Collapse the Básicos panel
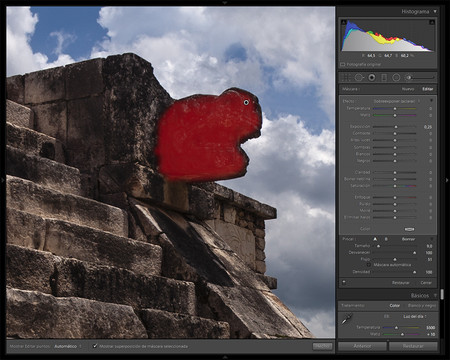 [435, 296]
